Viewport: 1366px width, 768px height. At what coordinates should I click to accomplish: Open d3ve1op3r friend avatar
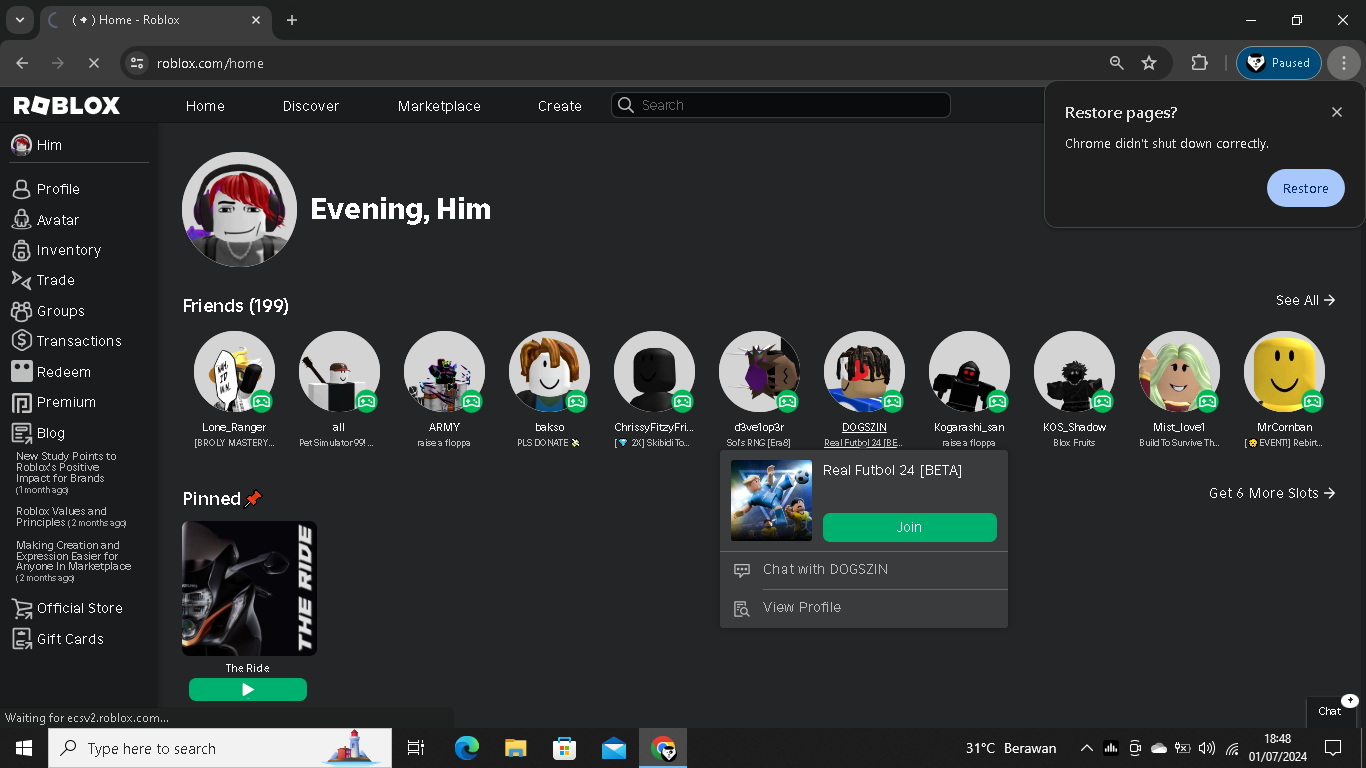point(759,371)
